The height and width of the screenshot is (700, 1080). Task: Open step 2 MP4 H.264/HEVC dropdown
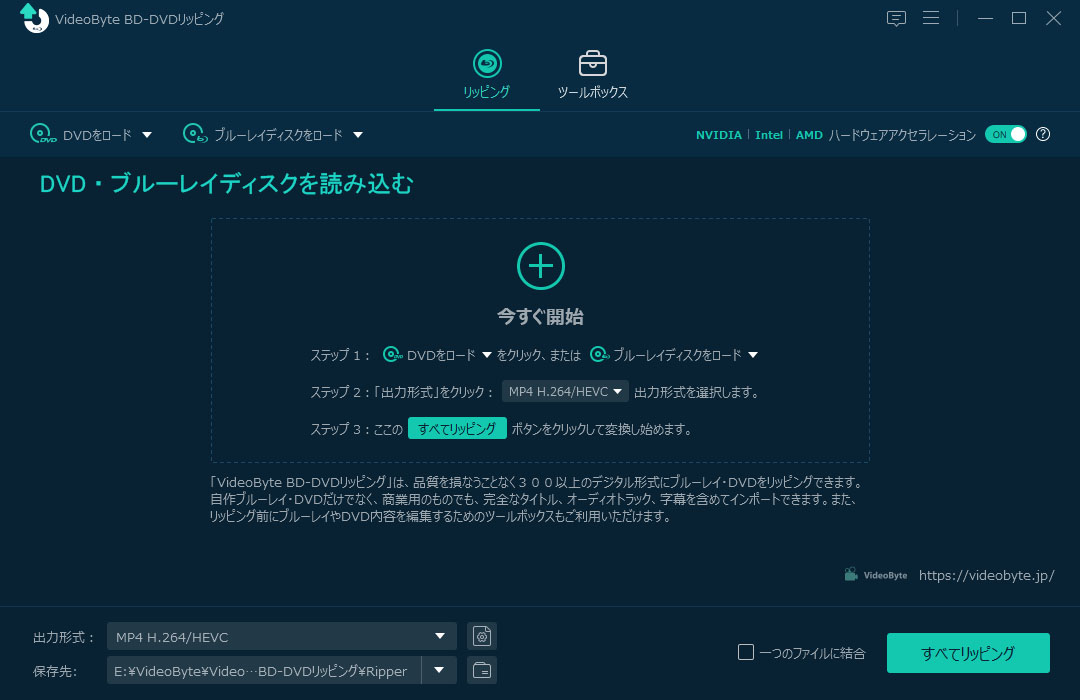(565, 391)
